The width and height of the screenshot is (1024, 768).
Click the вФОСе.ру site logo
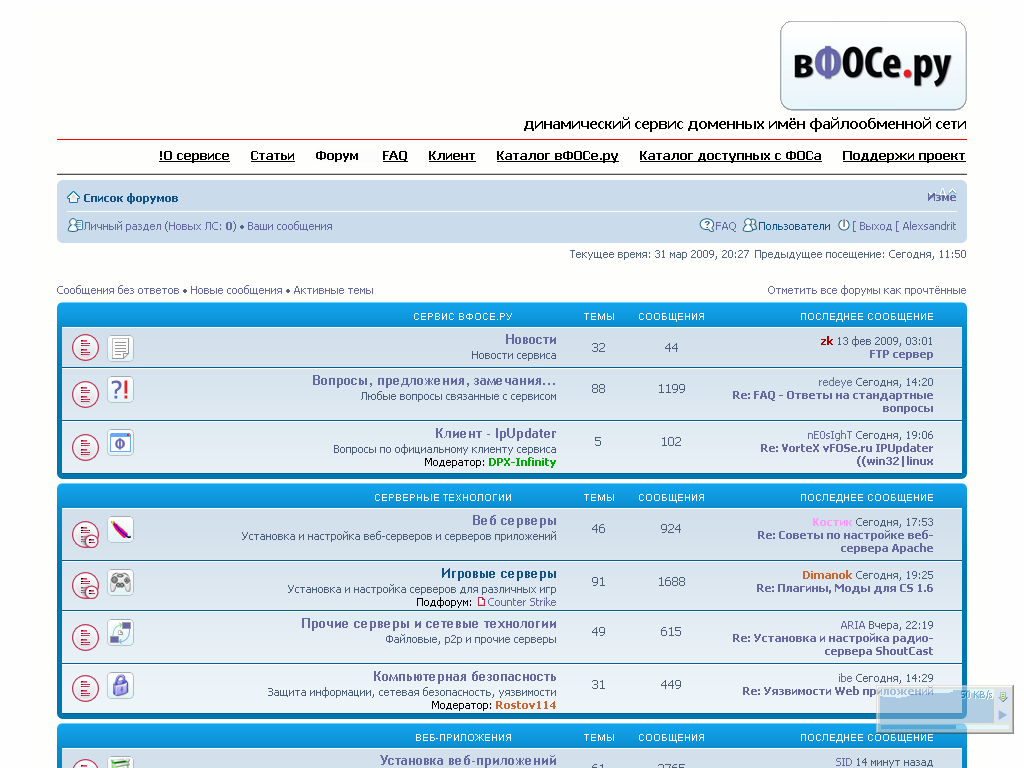click(x=872, y=66)
